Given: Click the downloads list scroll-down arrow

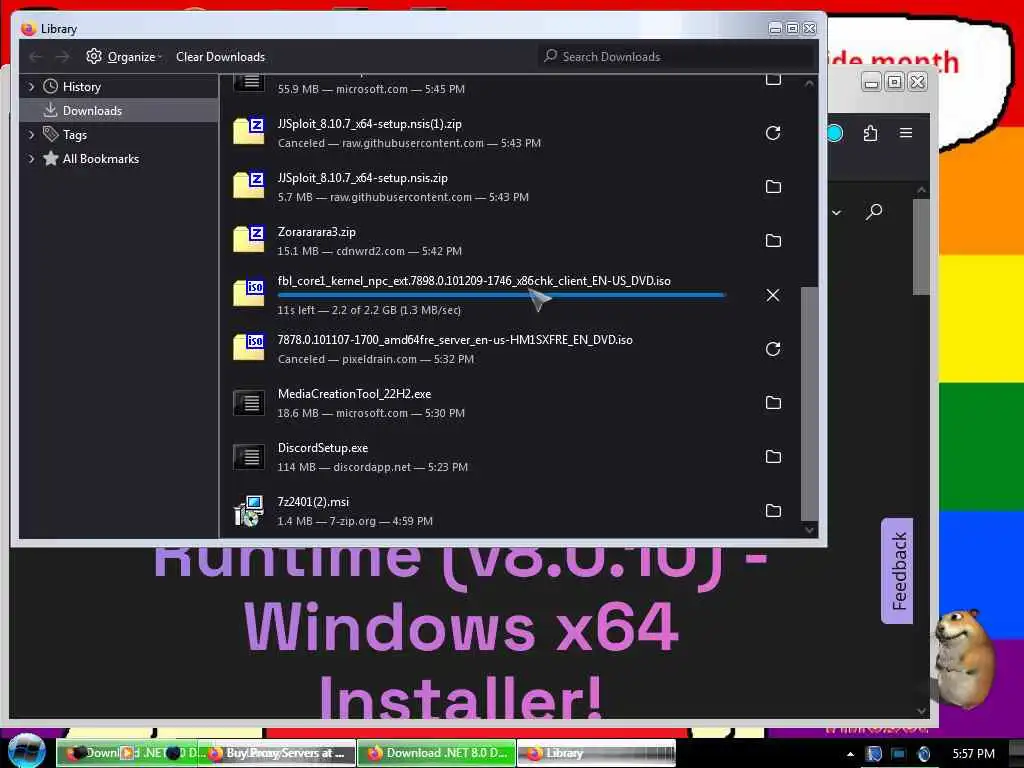Looking at the screenshot, I should (x=809, y=530).
